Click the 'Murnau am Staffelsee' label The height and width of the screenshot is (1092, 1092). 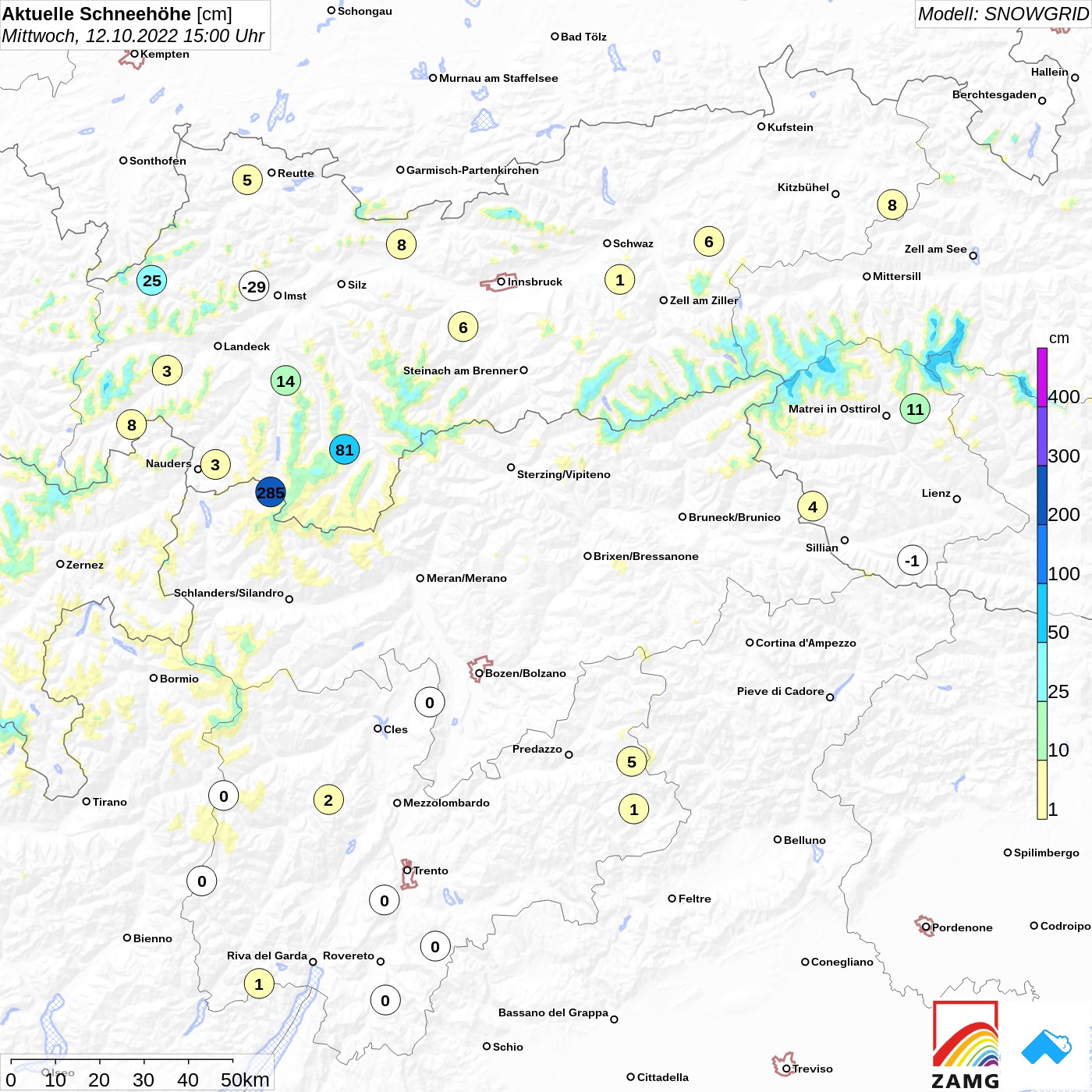[x=498, y=78]
